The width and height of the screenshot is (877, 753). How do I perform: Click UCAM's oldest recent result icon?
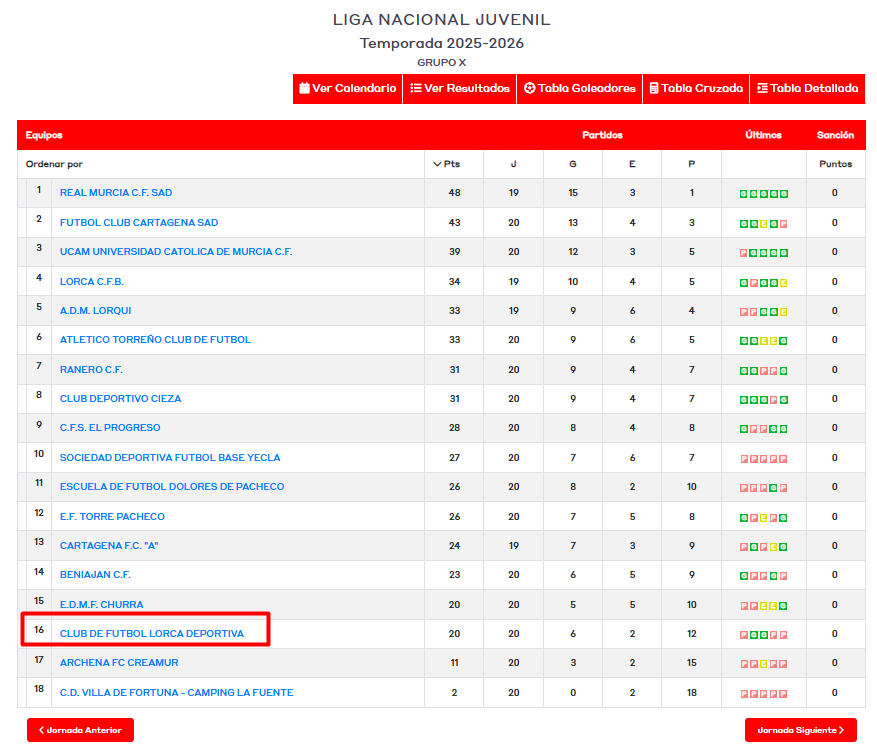coord(743,253)
